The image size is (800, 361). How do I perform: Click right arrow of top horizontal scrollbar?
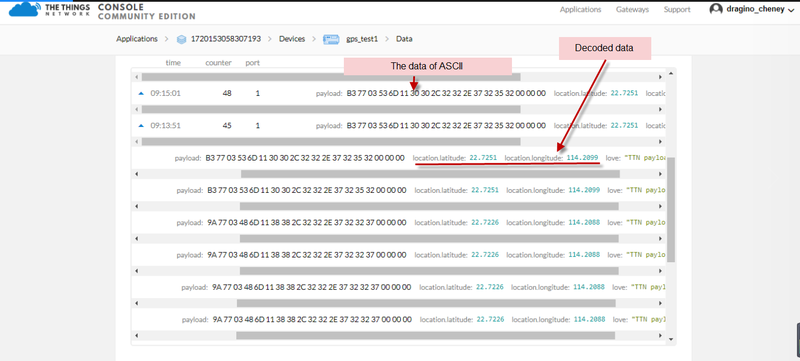pos(661,77)
